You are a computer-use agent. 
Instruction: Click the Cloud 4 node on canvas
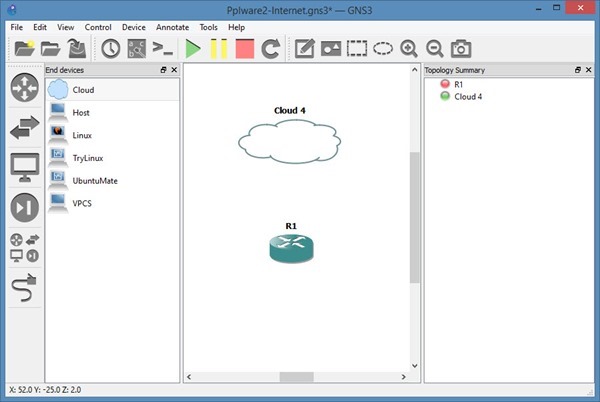pos(289,141)
